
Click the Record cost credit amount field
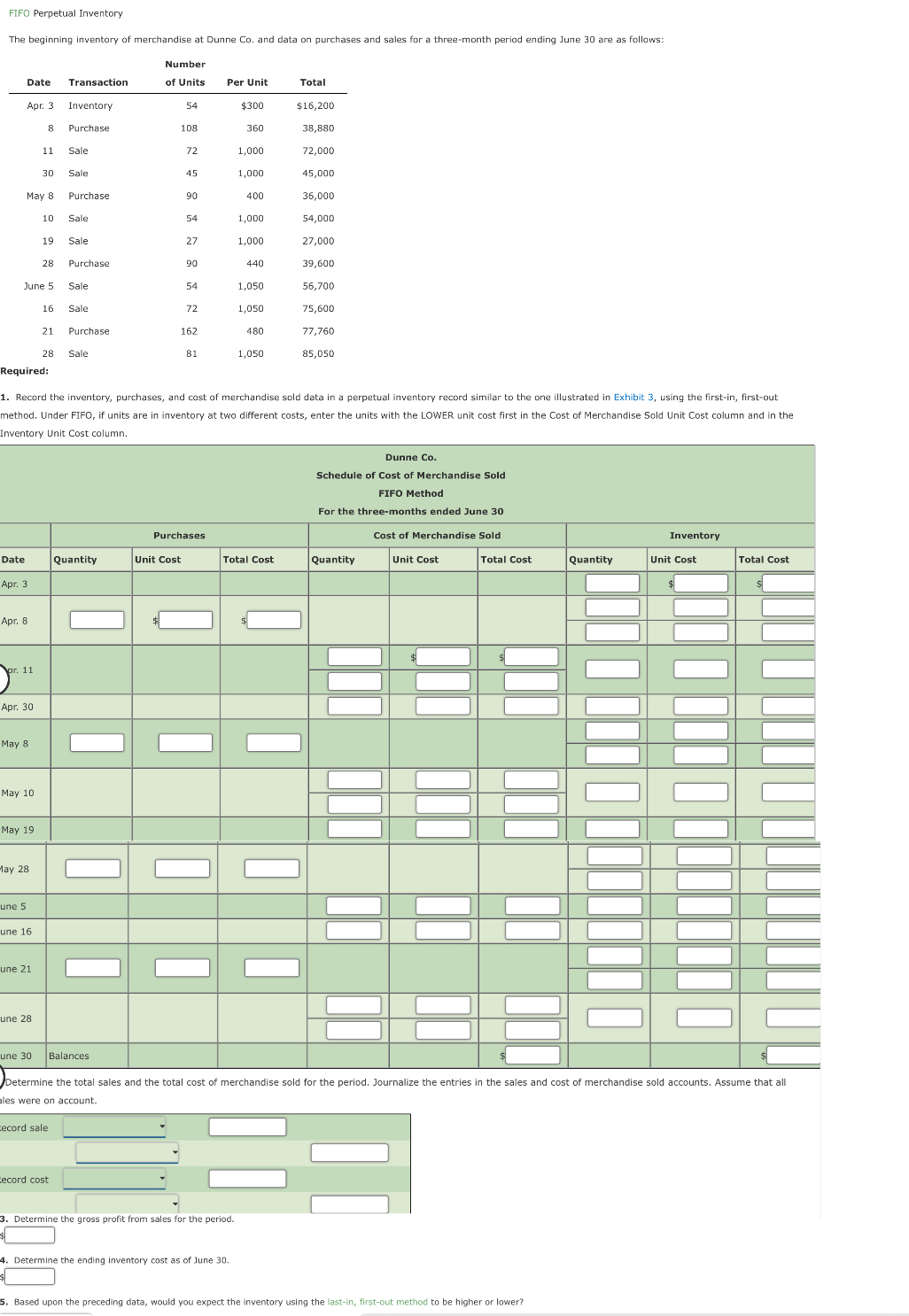tap(348, 1204)
